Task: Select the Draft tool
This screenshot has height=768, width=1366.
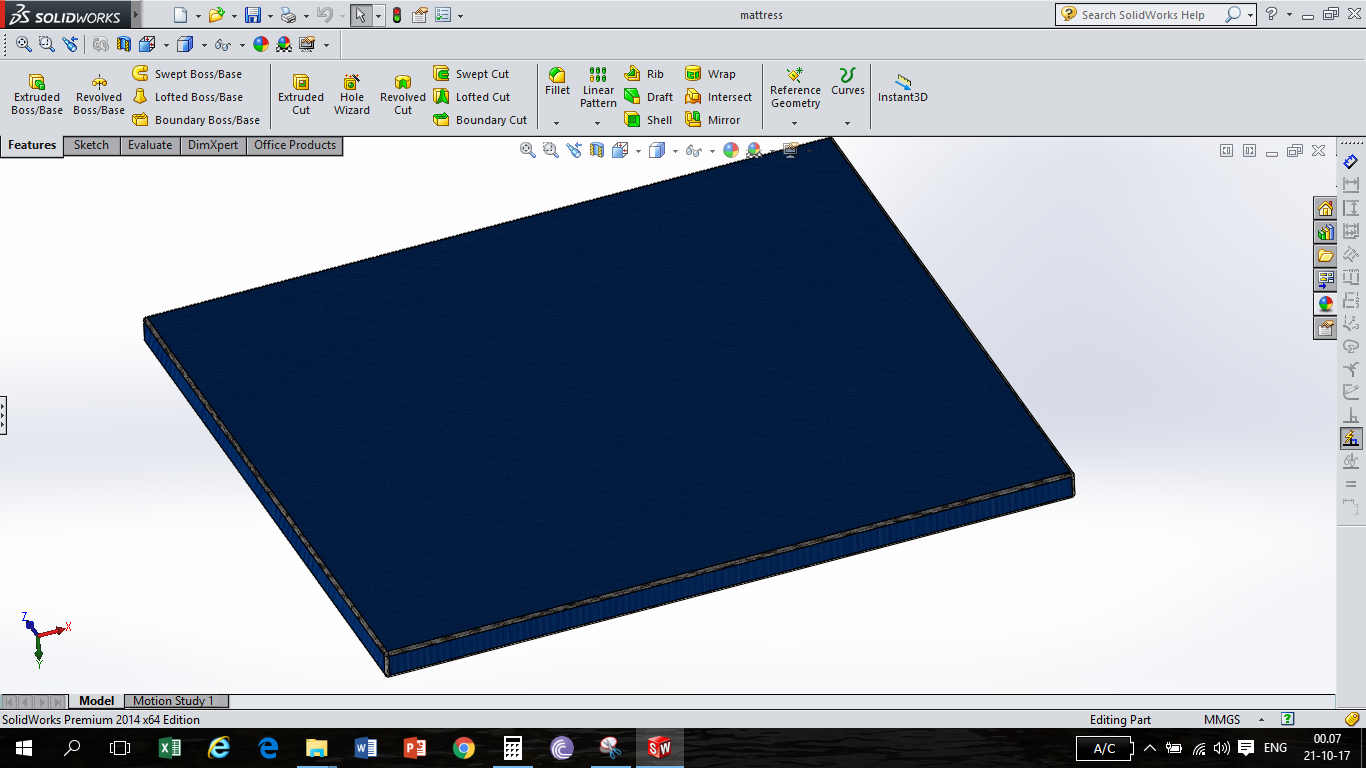Action: pyautogui.click(x=648, y=97)
